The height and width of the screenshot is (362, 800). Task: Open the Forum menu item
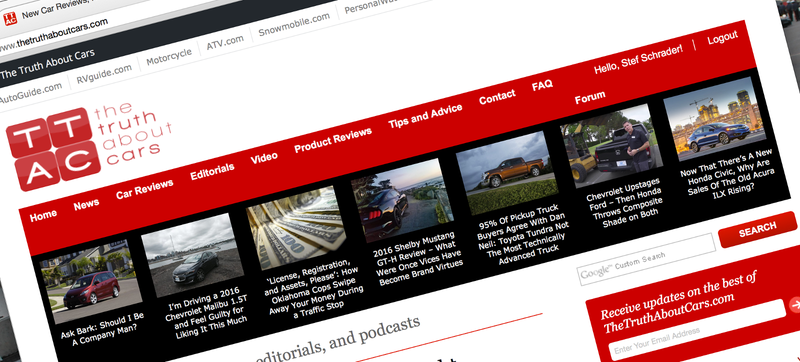coord(590,96)
